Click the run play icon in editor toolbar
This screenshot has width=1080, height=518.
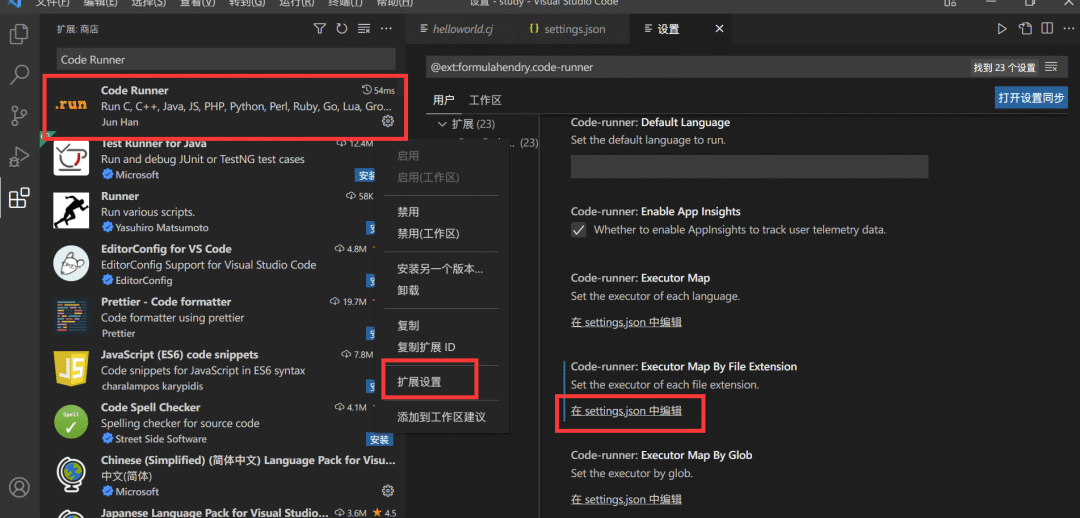pos(1002,29)
